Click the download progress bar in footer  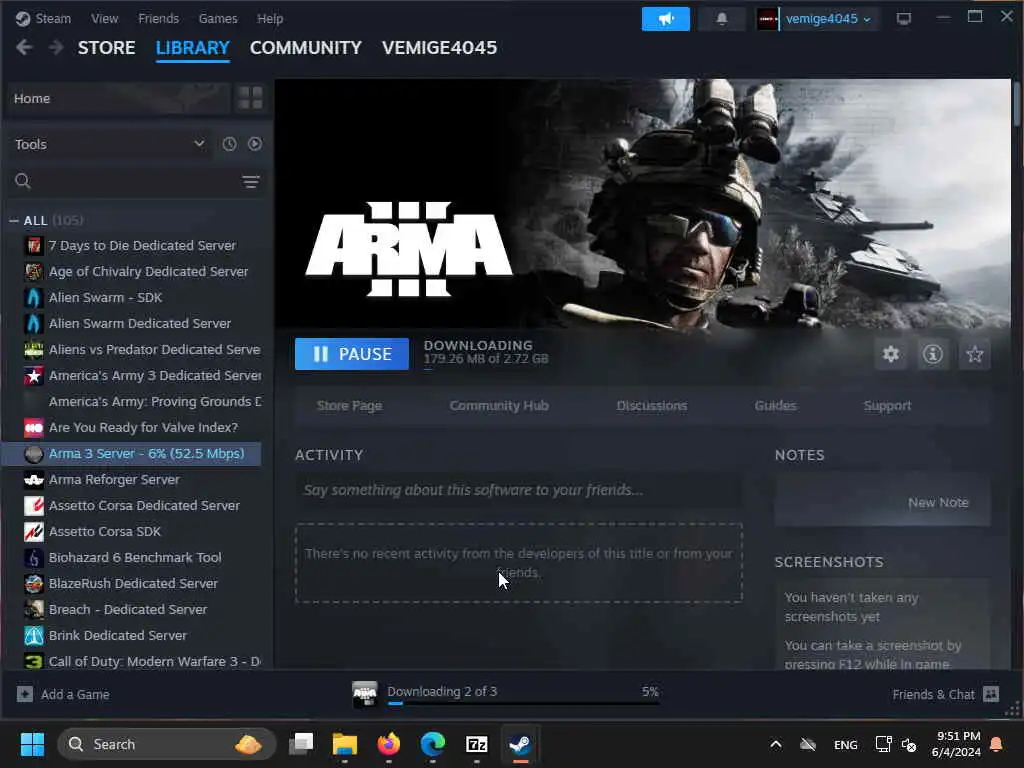click(522, 703)
